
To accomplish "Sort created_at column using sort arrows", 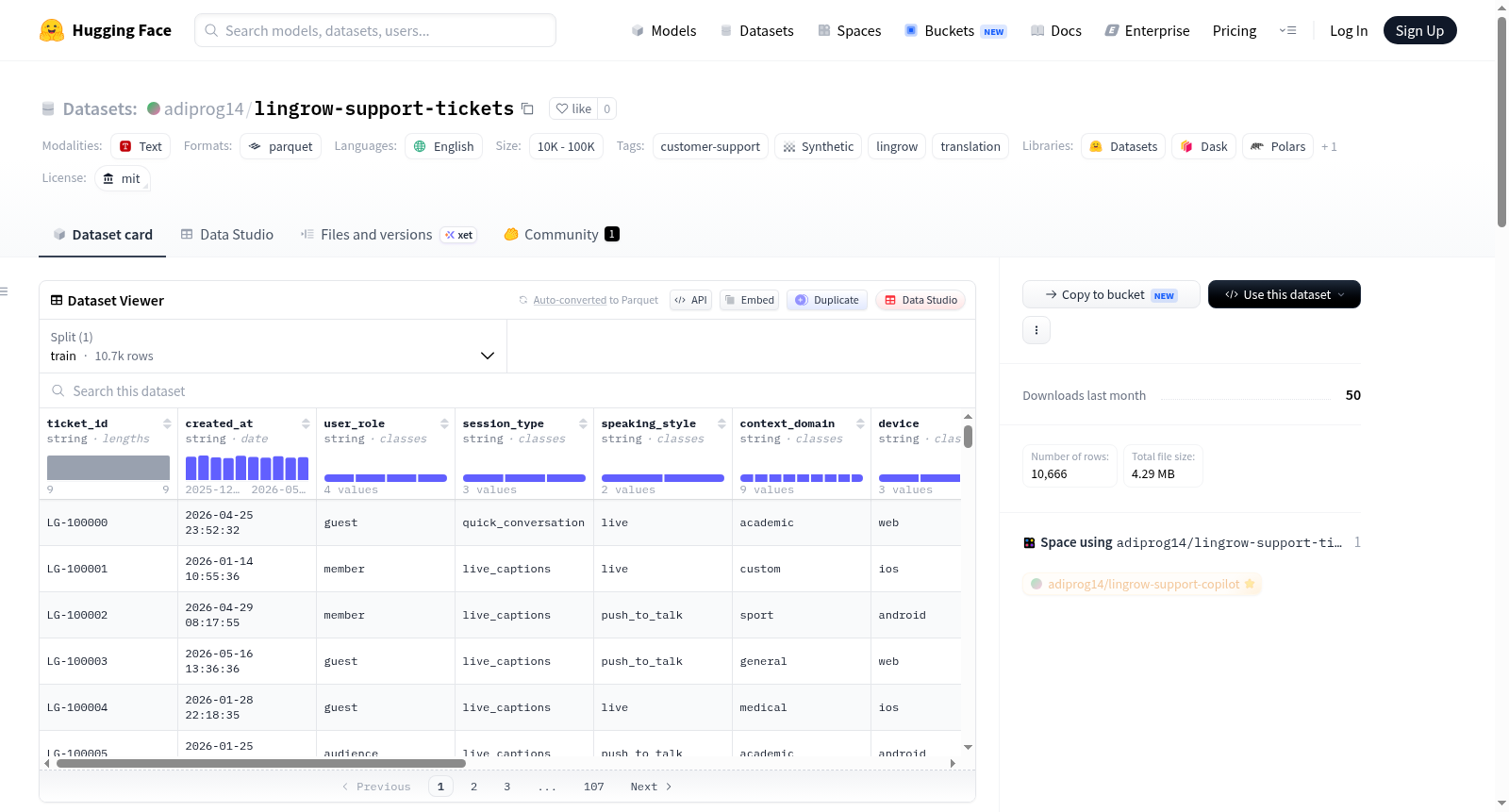I will (x=306, y=423).
